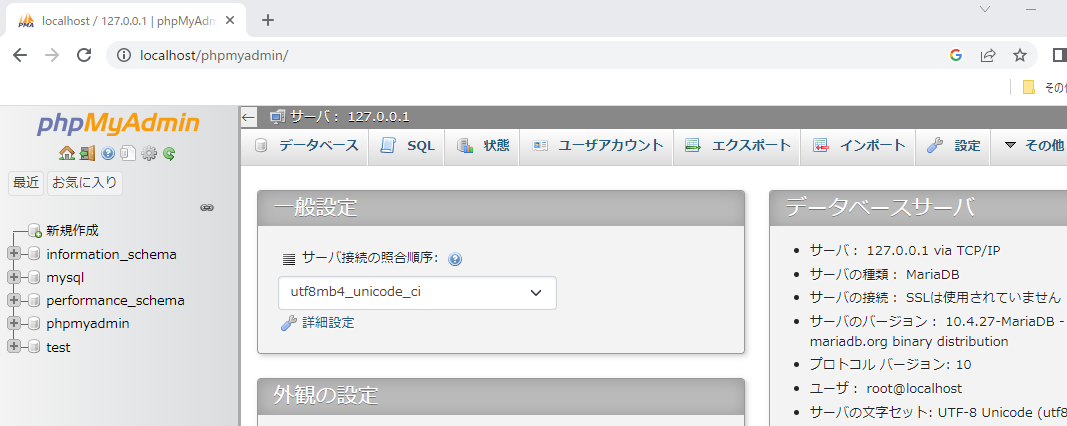Screen dimensions: 1067x426
Task: Click help icon beside サーバ接続の照合順序
Action: click(x=455, y=259)
